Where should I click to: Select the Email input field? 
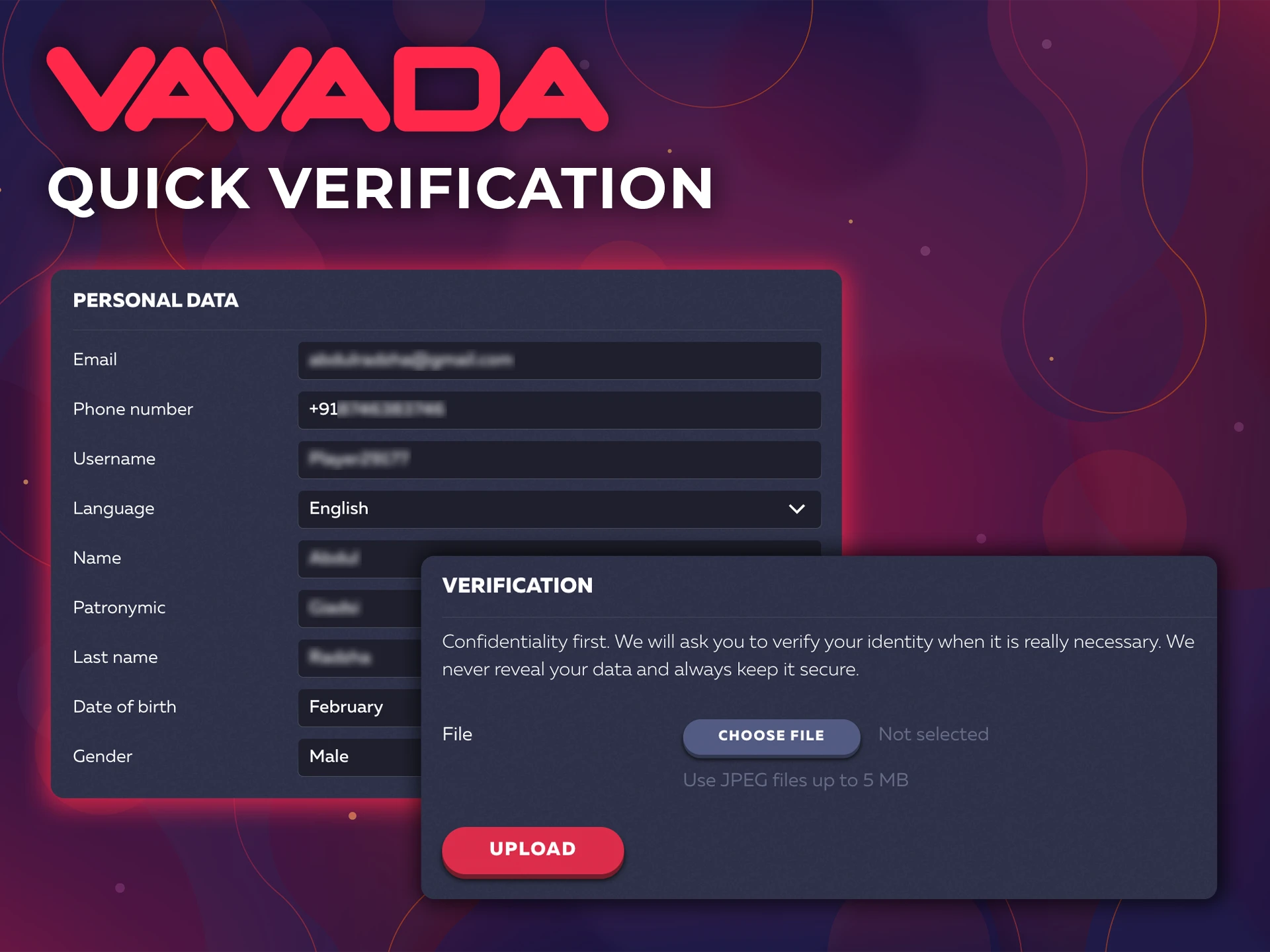[559, 360]
